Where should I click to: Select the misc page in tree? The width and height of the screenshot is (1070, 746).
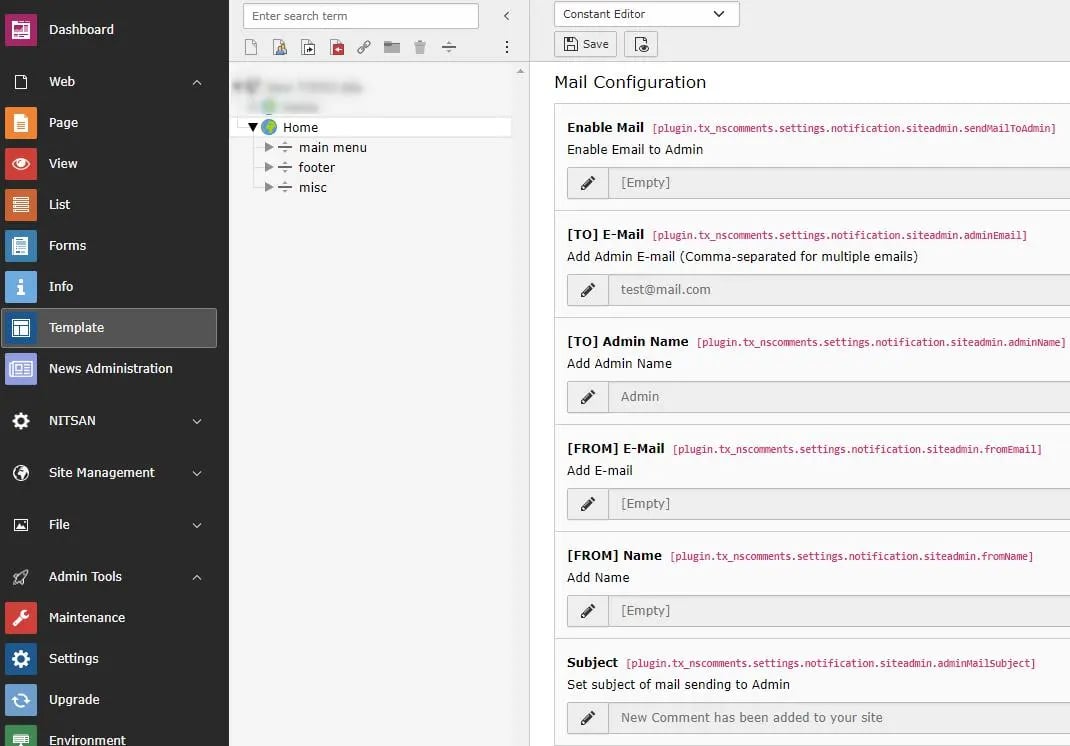(x=313, y=188)
